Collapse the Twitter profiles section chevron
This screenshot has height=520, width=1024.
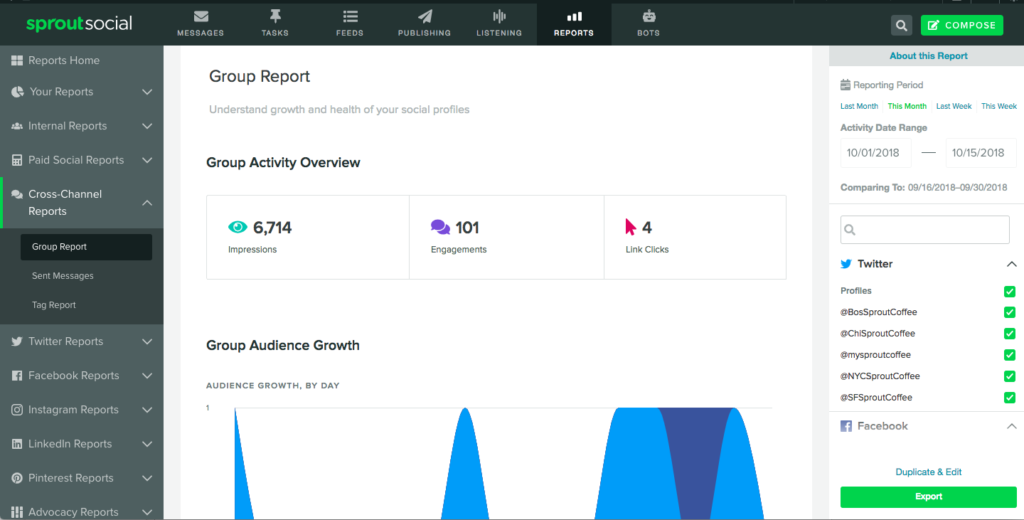(x=1012, y=265)
